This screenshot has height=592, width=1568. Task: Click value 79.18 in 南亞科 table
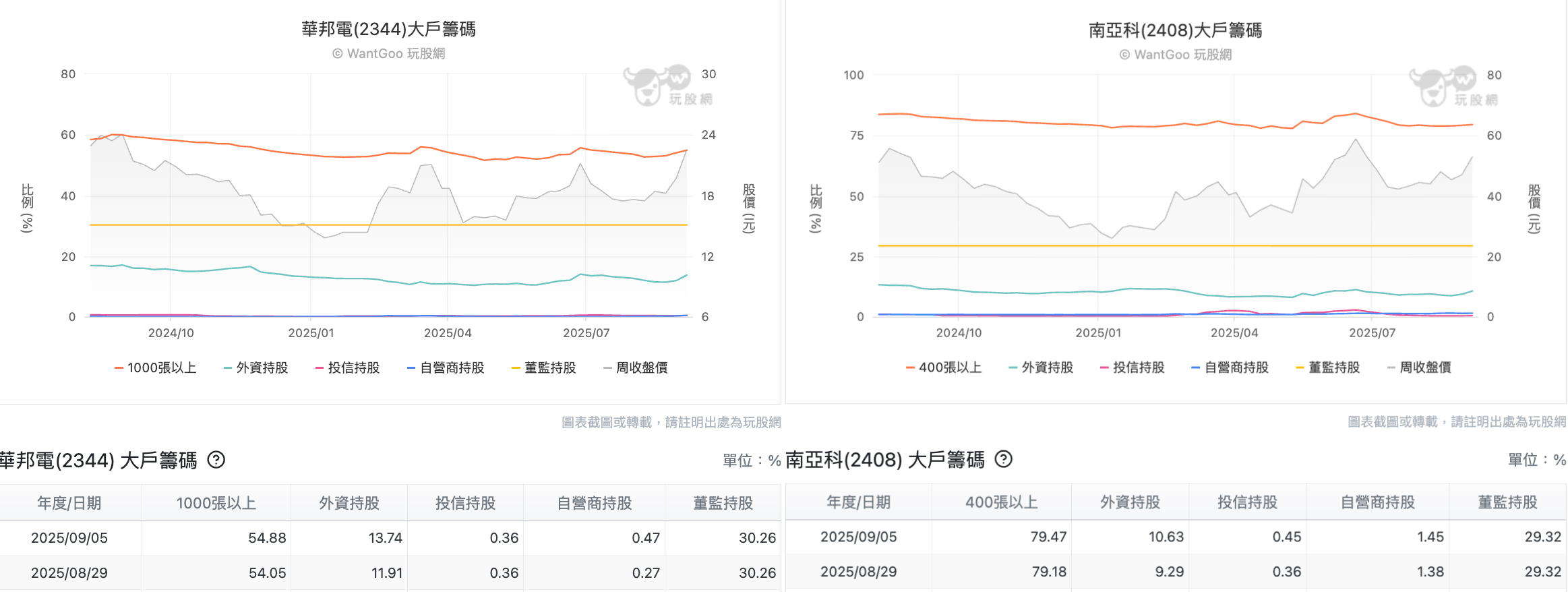1049,572
